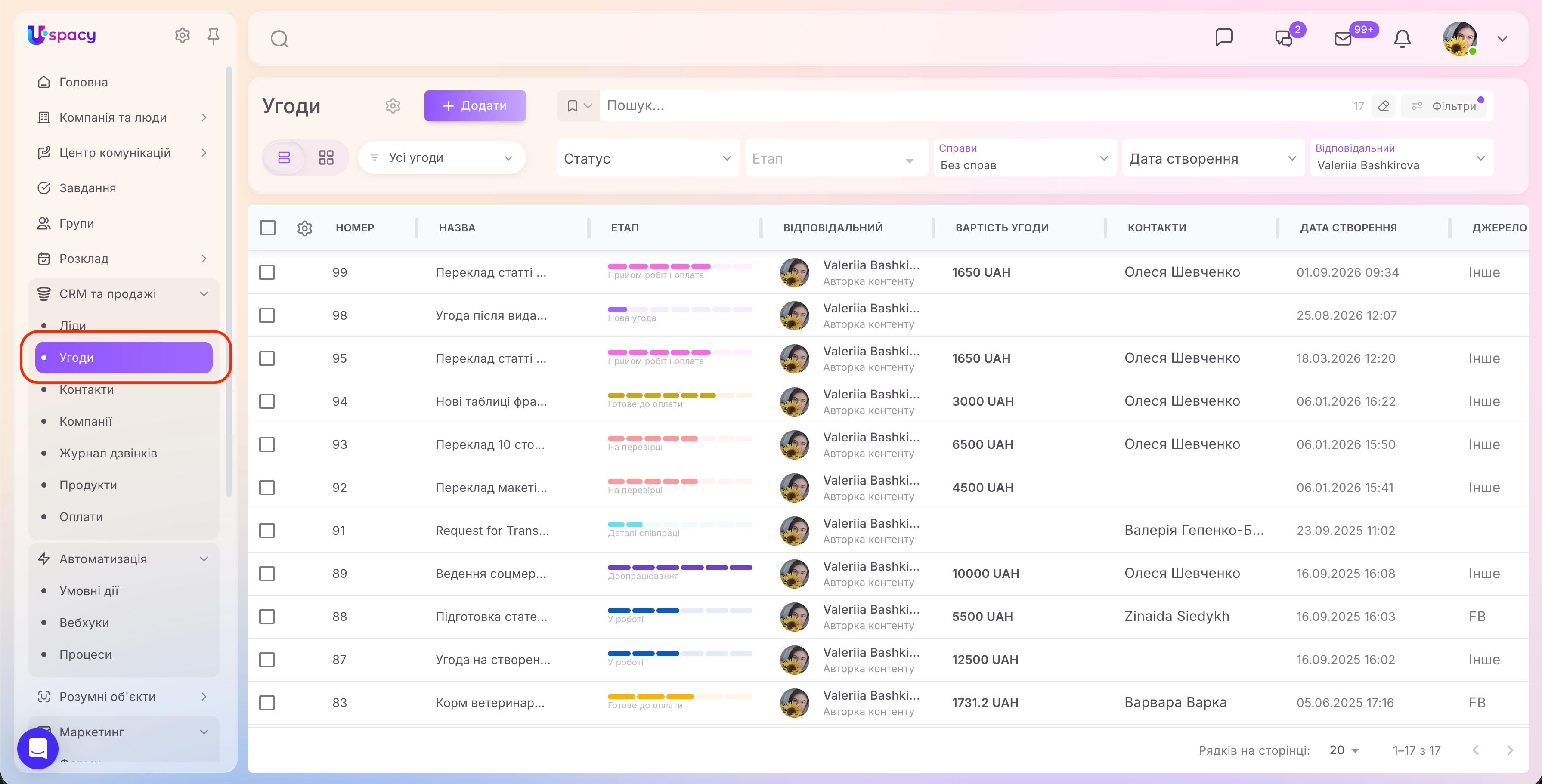This screenshot has height=784, width=1542.
Task: Toggle the select-all checkbox in table header
Action: 268,228
